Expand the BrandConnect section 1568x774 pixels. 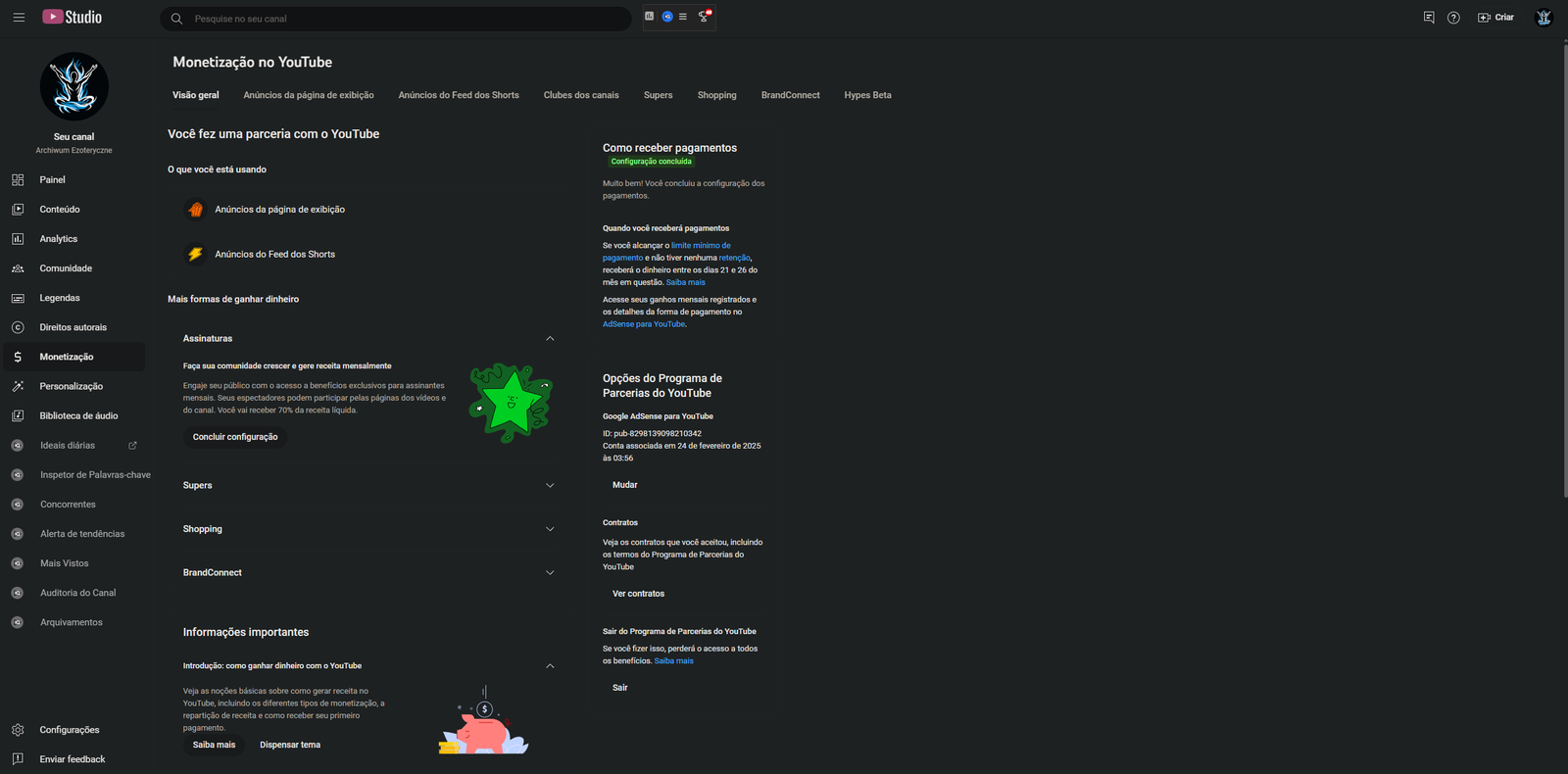(x=550, y=573)
